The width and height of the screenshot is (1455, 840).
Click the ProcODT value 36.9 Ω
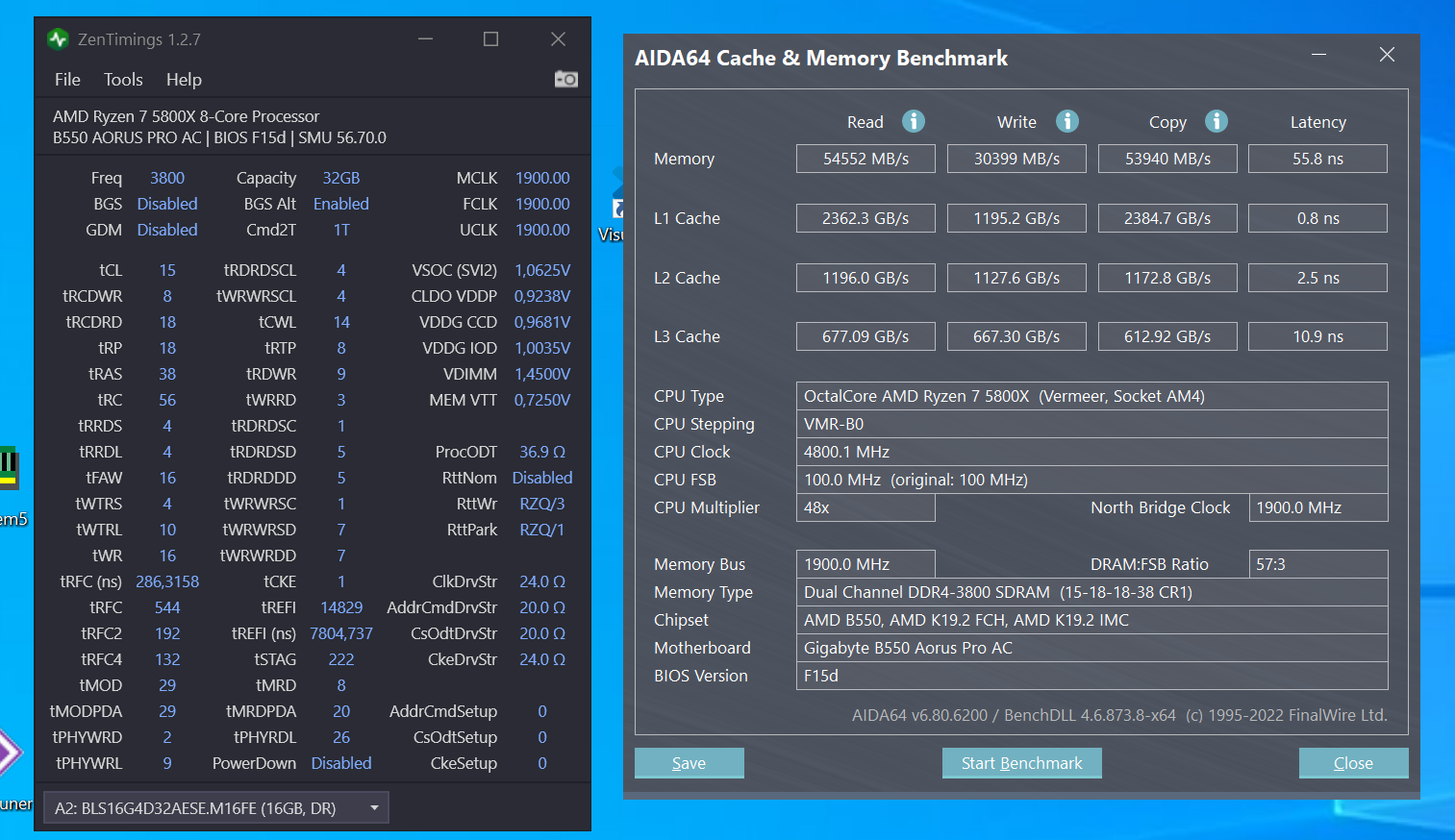(x=542, y=452)
